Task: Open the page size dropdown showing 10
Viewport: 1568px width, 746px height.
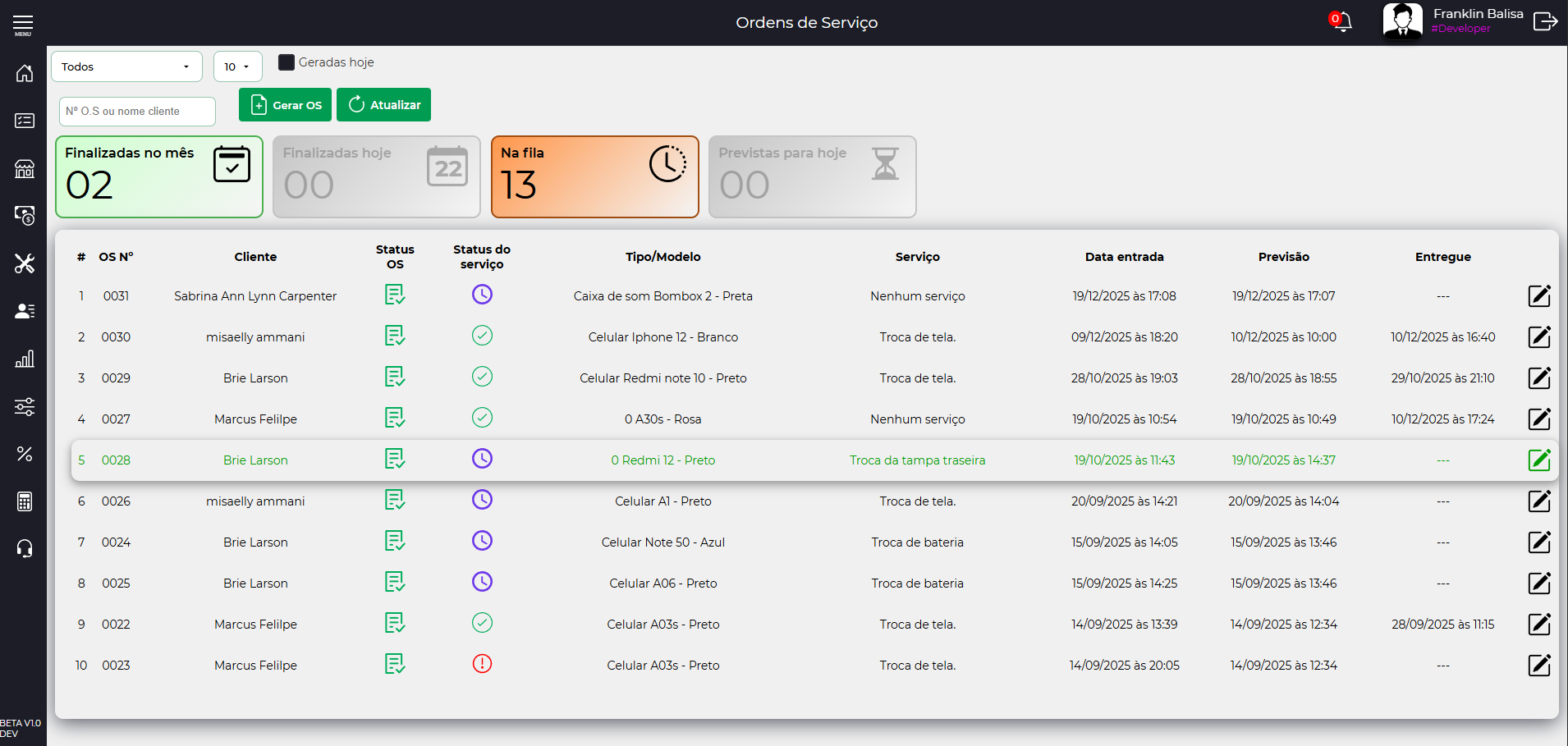Action: 237,66
